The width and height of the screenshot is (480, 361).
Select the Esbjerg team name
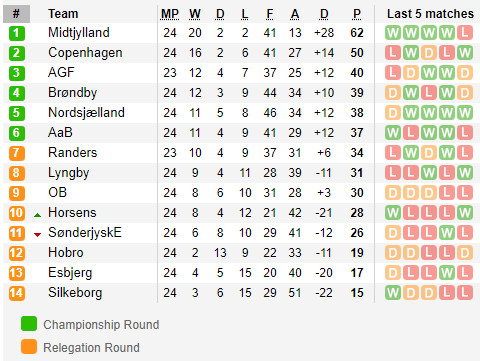coord(70,273)
